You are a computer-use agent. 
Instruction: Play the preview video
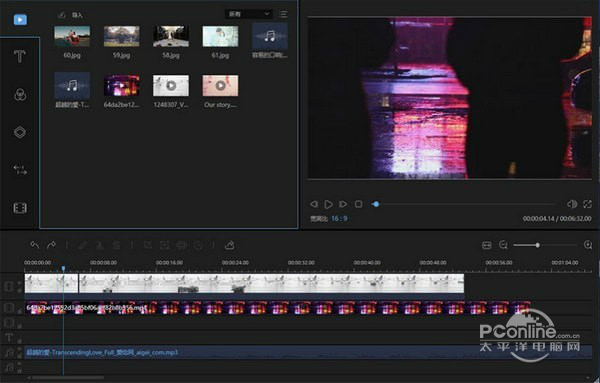coord(328,204)
